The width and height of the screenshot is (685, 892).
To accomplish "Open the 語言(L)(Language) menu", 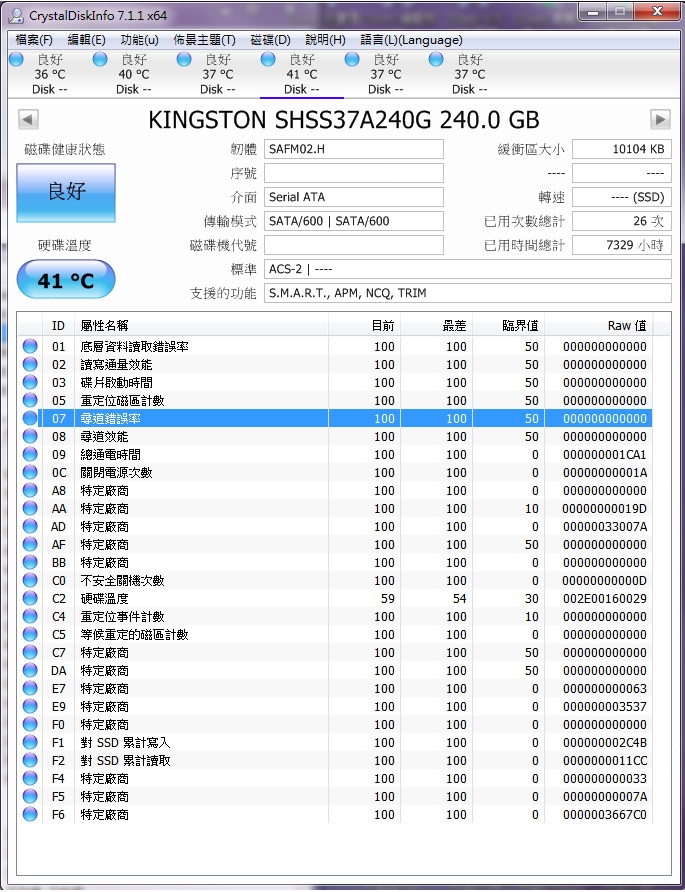I will point(411,40).
